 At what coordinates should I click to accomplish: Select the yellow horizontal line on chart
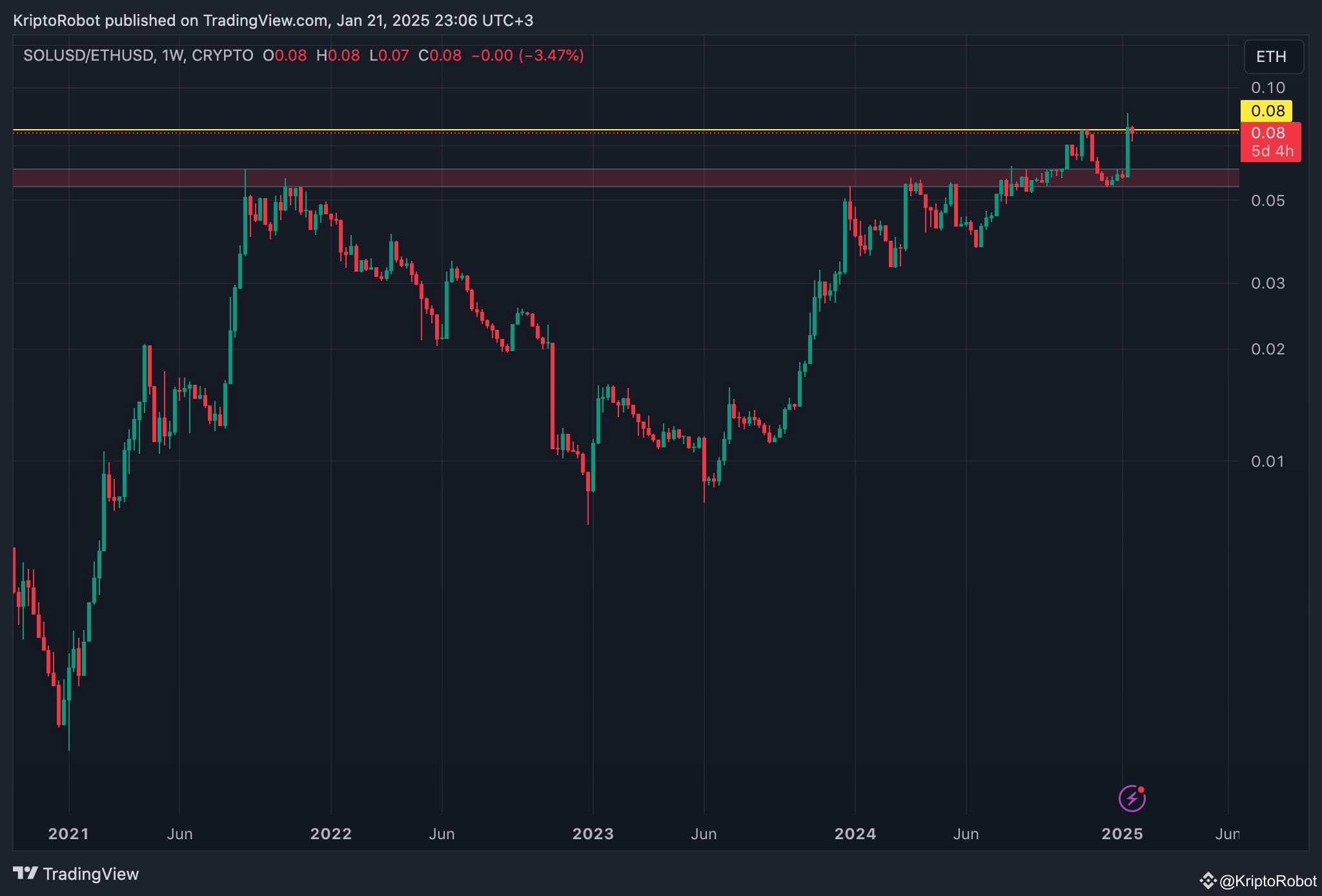(626, 130)
